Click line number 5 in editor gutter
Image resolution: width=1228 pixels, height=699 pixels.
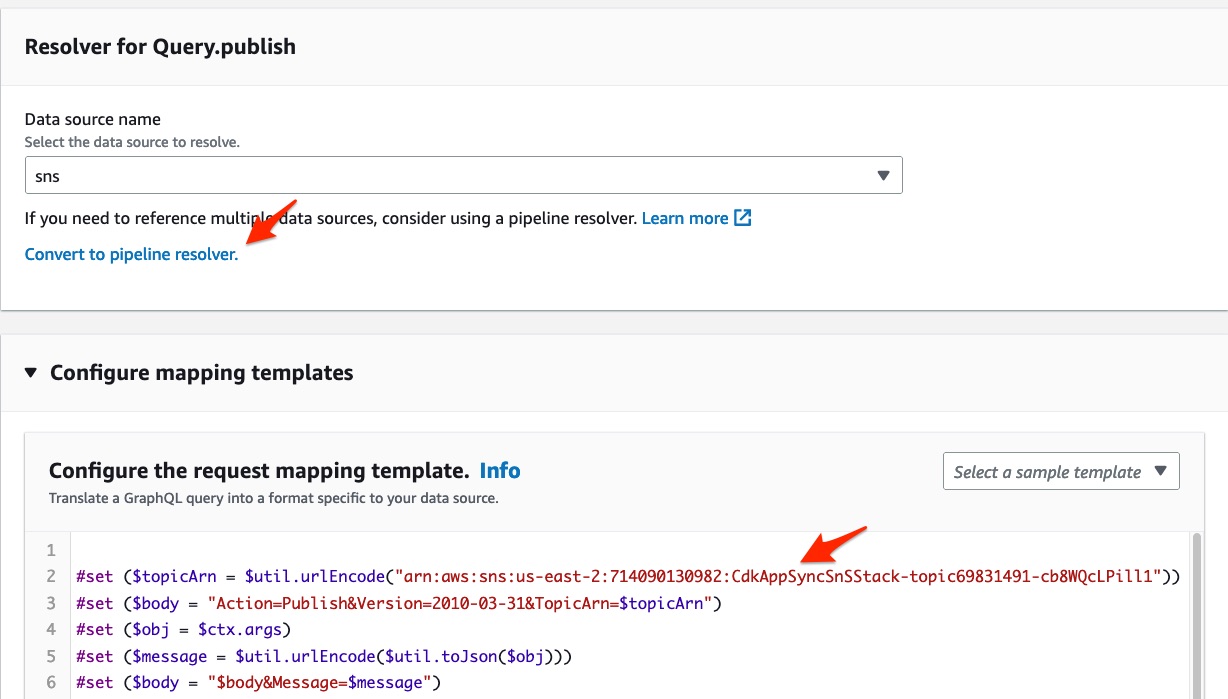click(51, 657)
